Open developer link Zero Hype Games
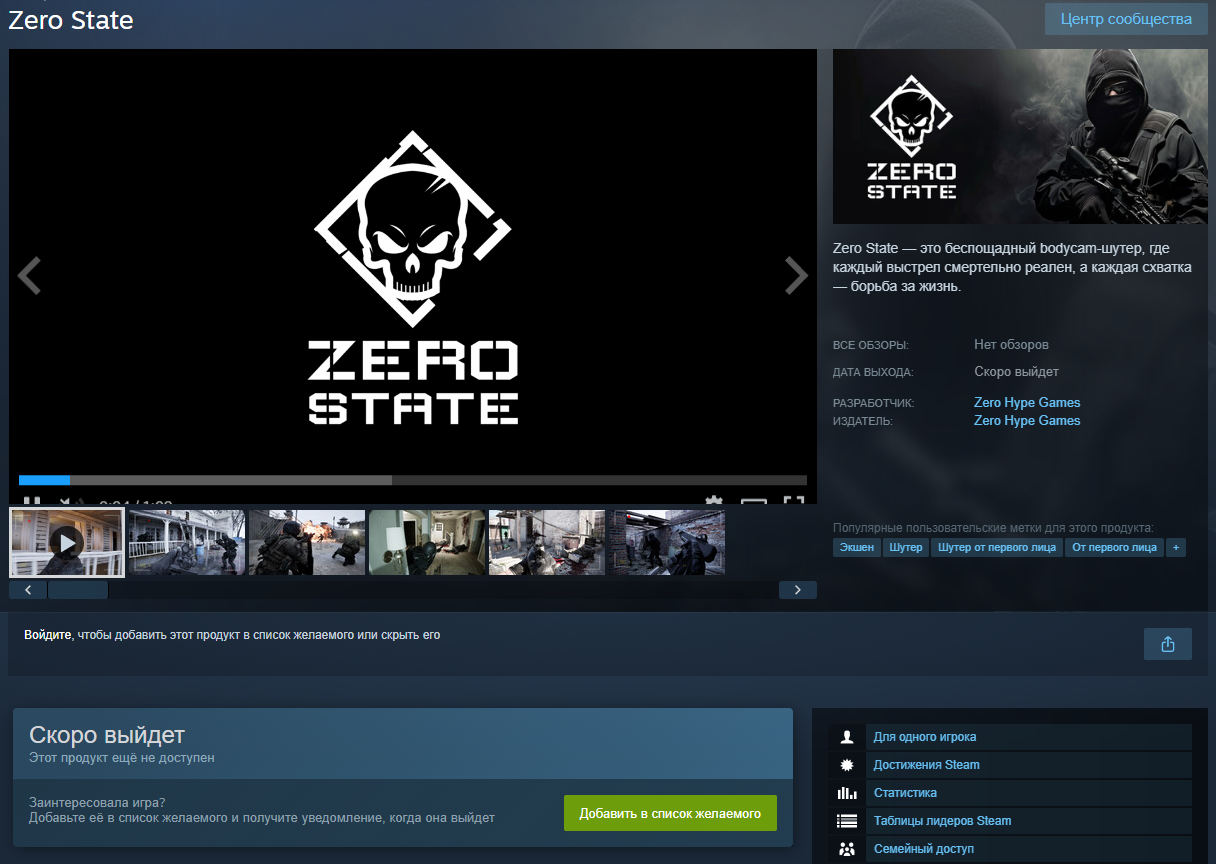 point(1027,403)
